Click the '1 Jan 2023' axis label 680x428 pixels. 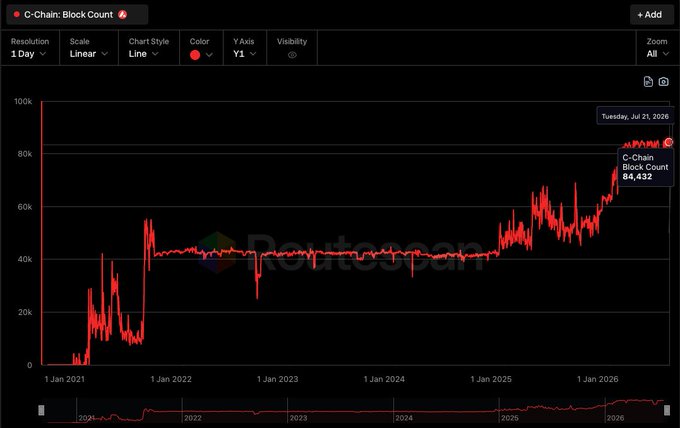point(278,379)
